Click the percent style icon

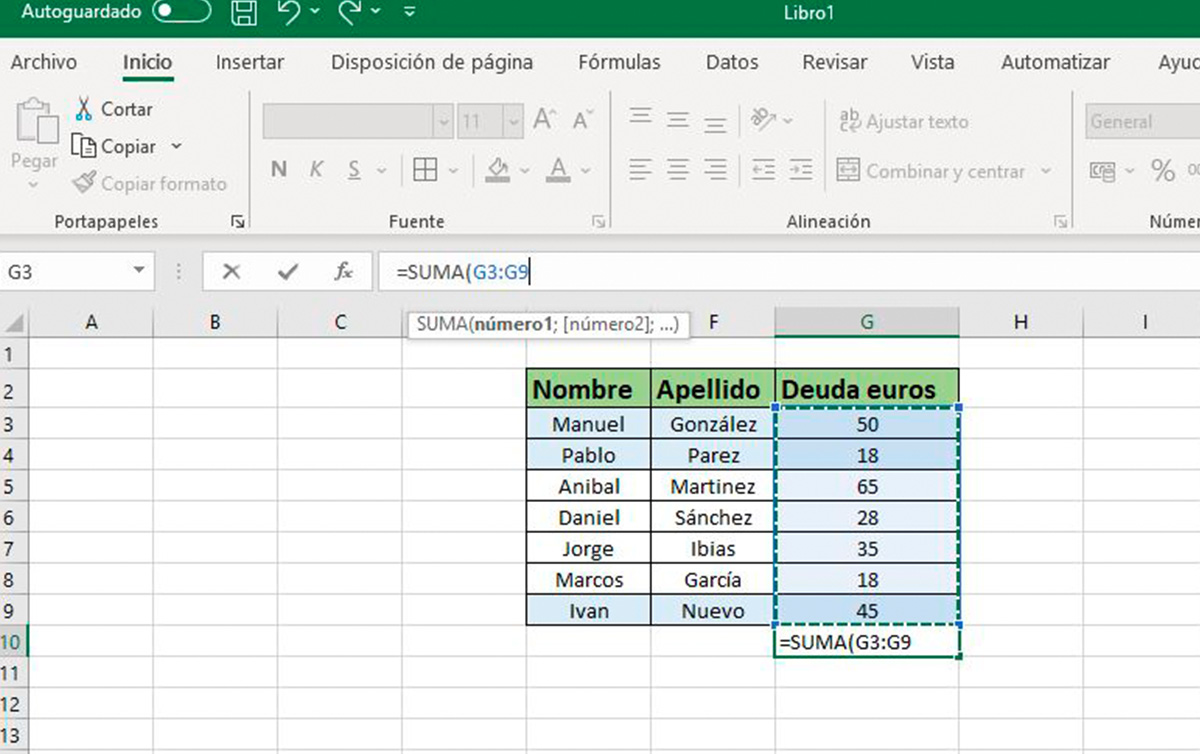[1163, 171]
